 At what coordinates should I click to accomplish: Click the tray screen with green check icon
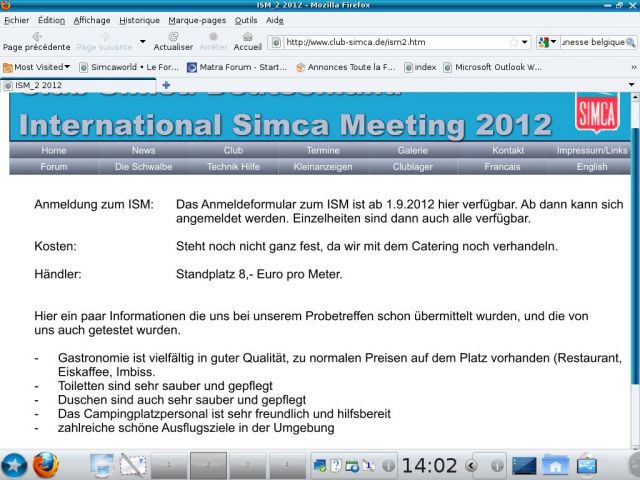(x=320, y=465)
